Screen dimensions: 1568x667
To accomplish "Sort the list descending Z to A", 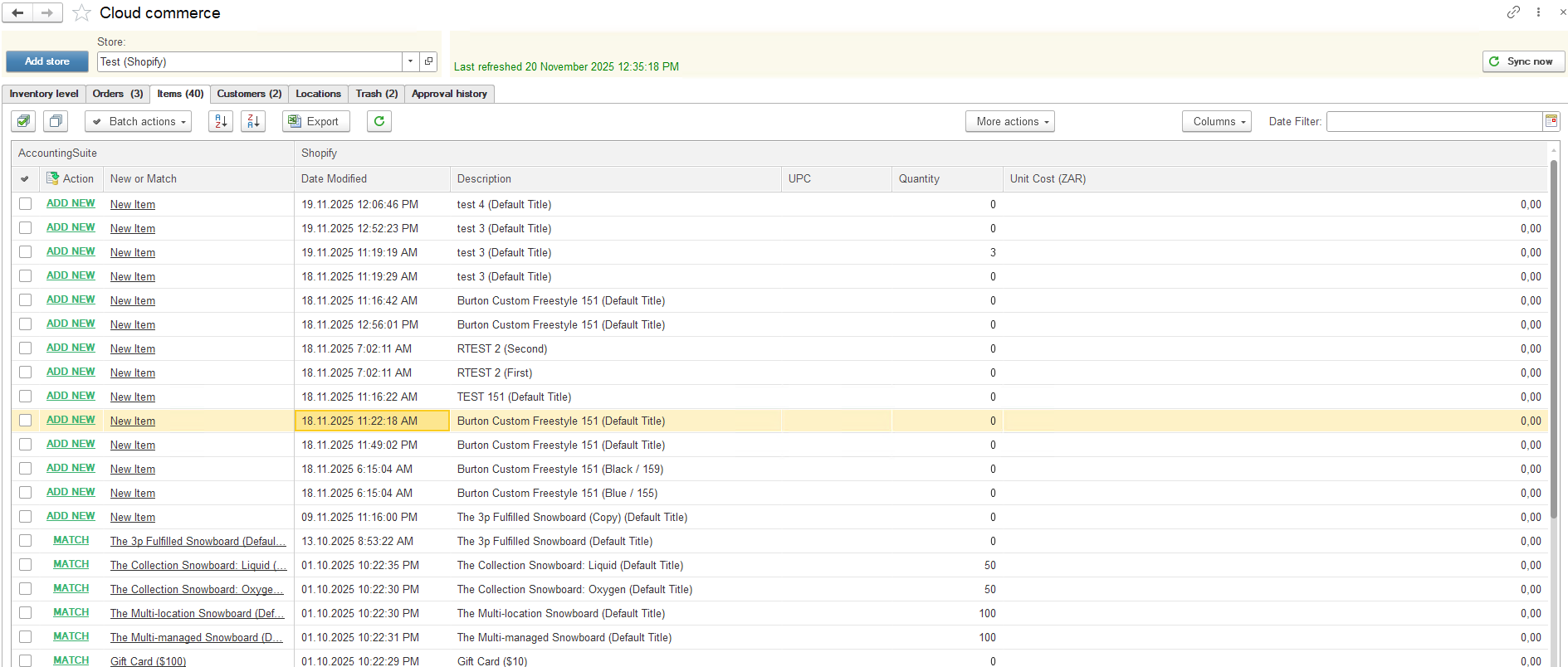I will click(253, 121).
